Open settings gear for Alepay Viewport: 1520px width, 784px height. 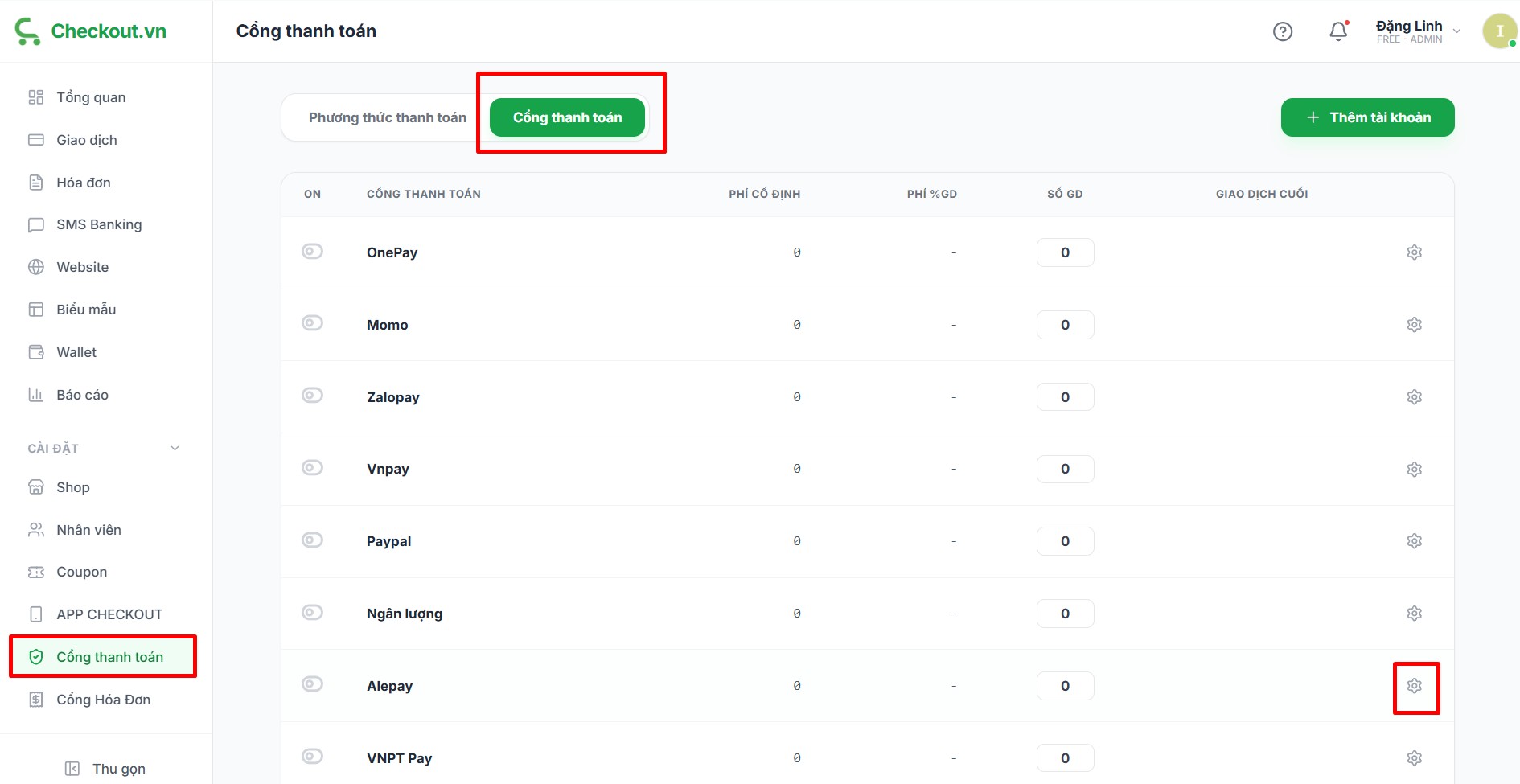[1415, 686]
